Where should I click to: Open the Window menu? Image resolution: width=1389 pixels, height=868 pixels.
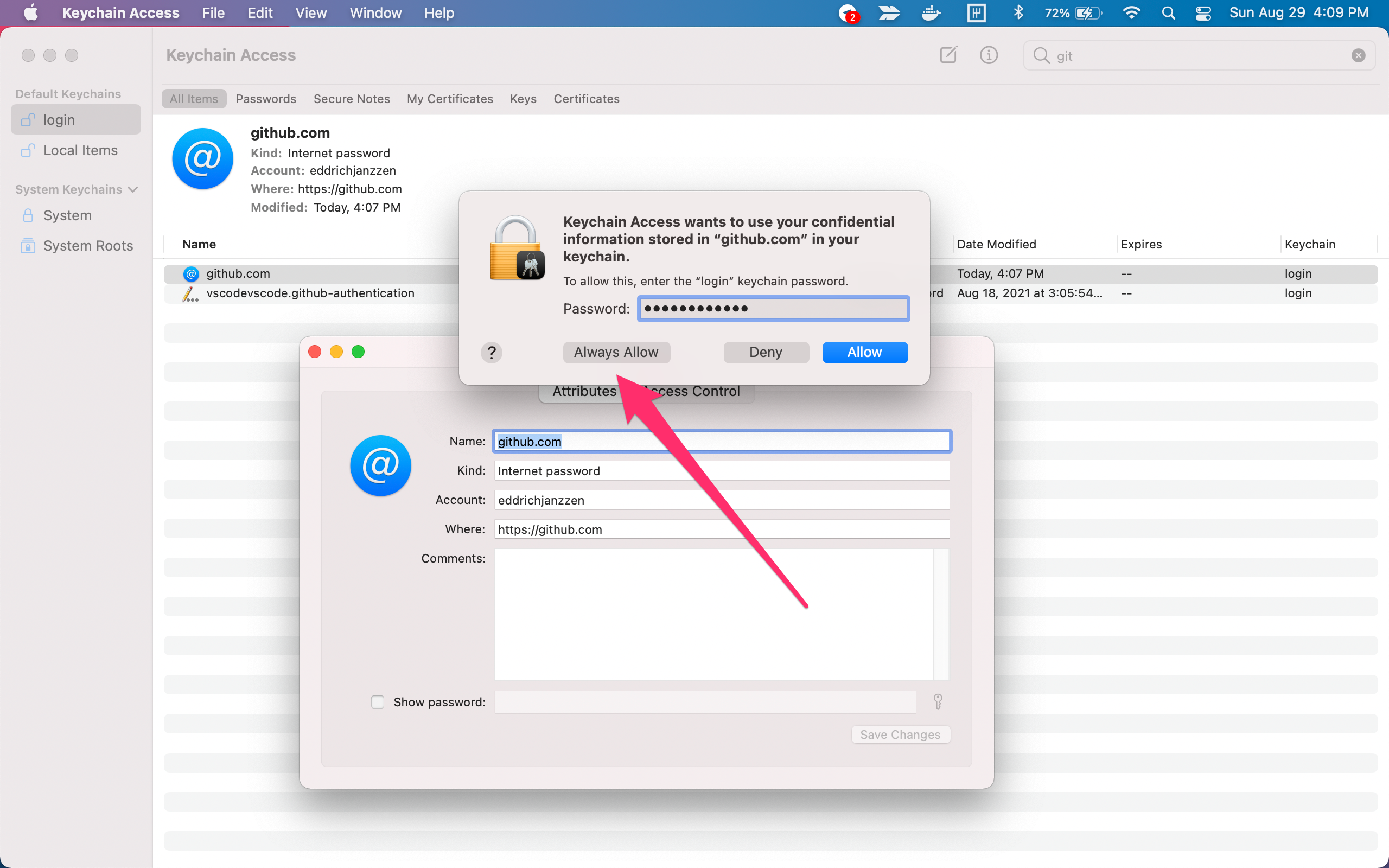[375, 12]
